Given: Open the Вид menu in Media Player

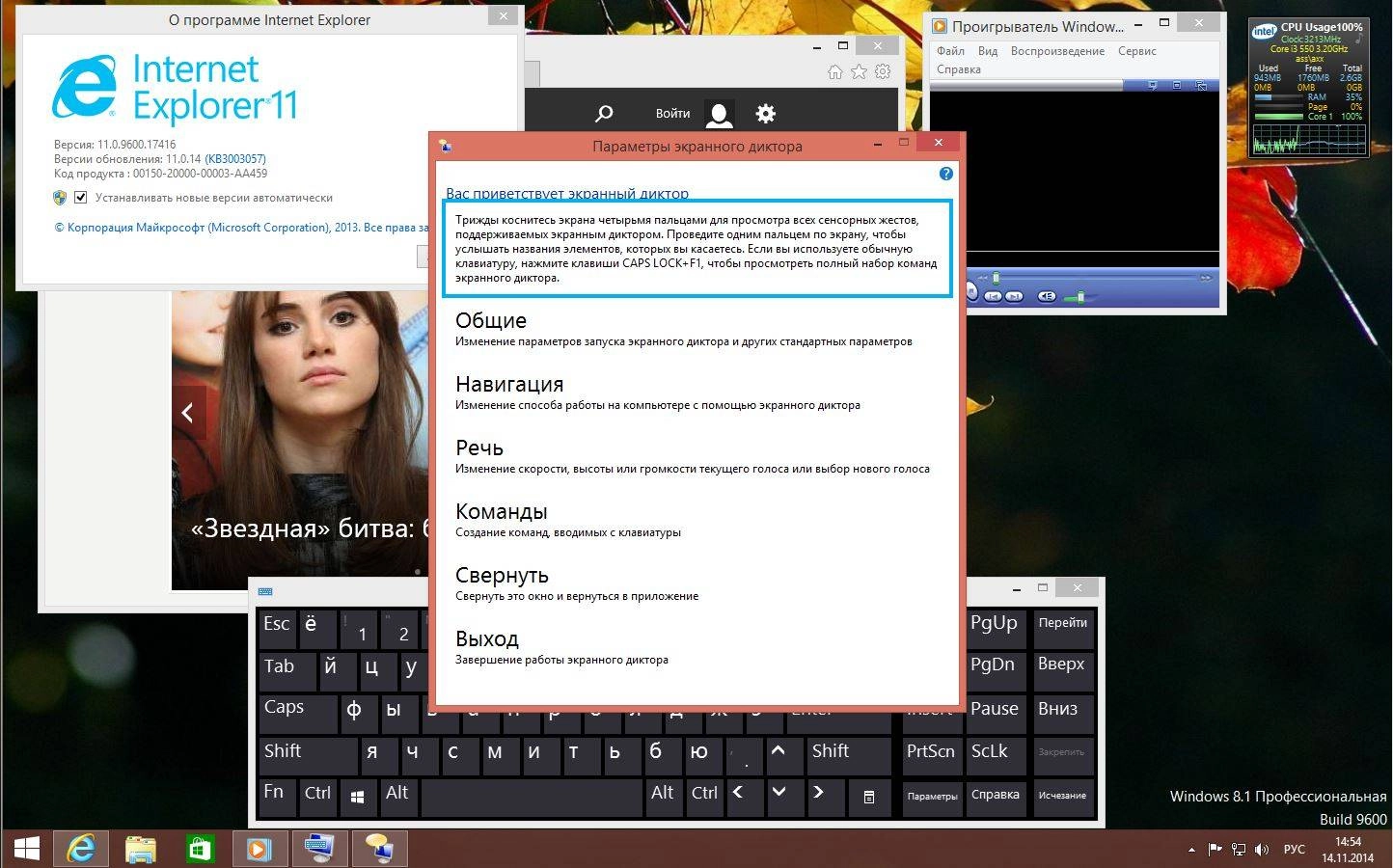Looking at the screenshot, I should point(988,51).
